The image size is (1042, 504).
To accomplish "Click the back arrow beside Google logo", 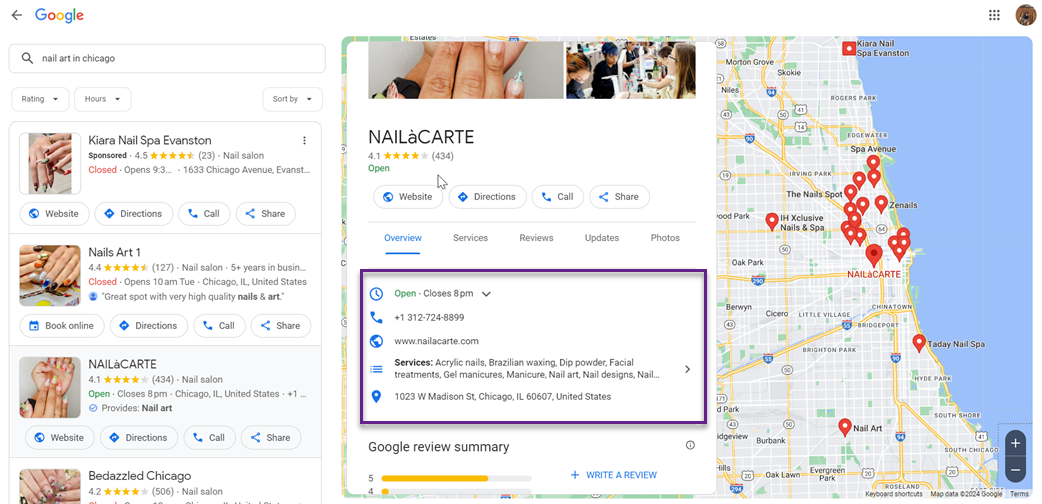I will click(x=17, y=15).
